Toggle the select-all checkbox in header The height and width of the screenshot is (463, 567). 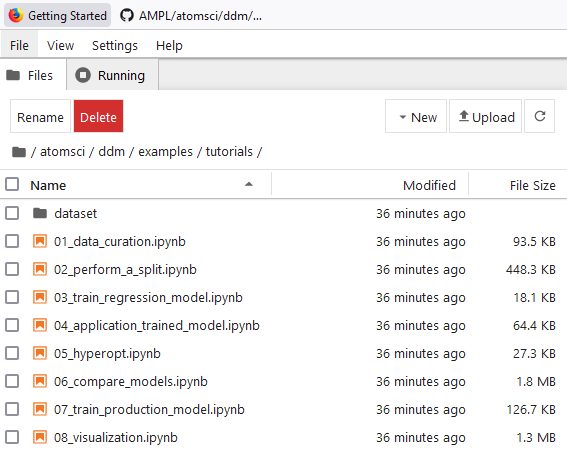pos(12,184)
